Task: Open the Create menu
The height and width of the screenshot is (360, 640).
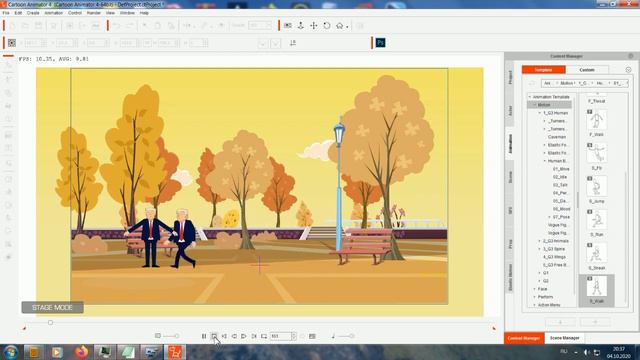Action: point(33,13)
